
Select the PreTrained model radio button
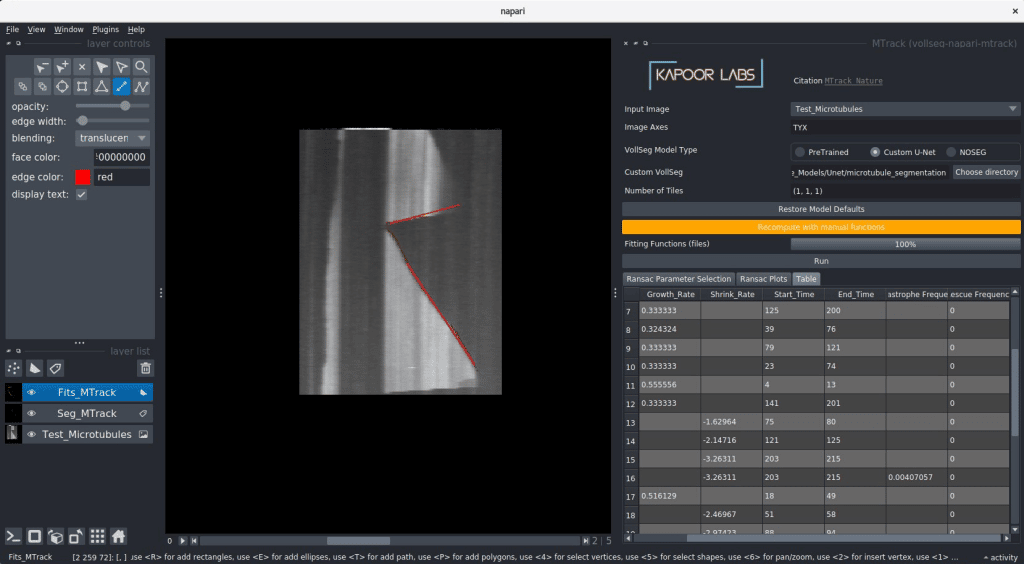(800, 152)
